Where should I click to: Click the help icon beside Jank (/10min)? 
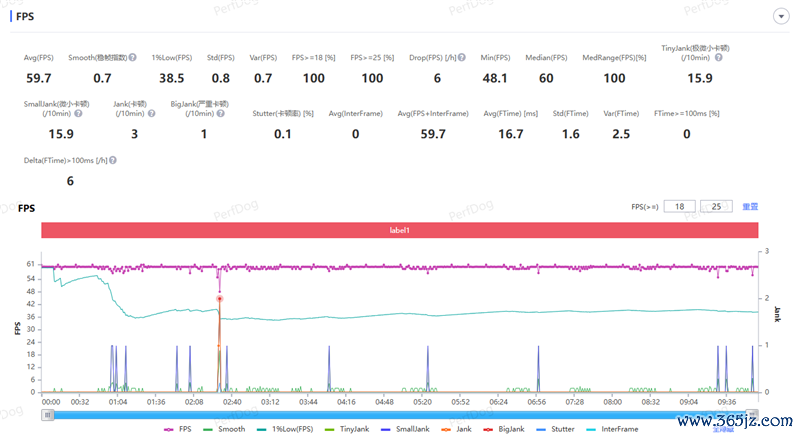[152, 113]
